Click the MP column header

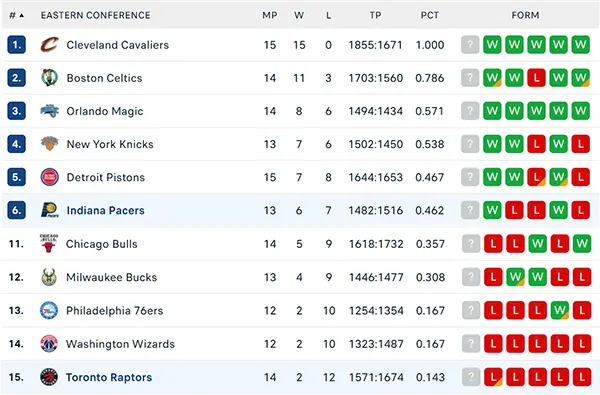point(270,15)
